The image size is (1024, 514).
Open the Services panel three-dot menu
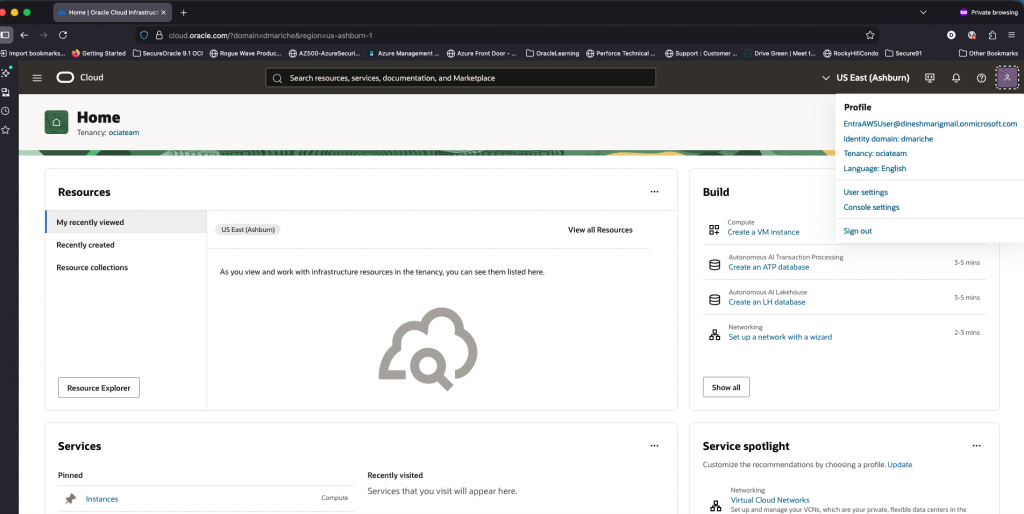(x=654, y=446)
